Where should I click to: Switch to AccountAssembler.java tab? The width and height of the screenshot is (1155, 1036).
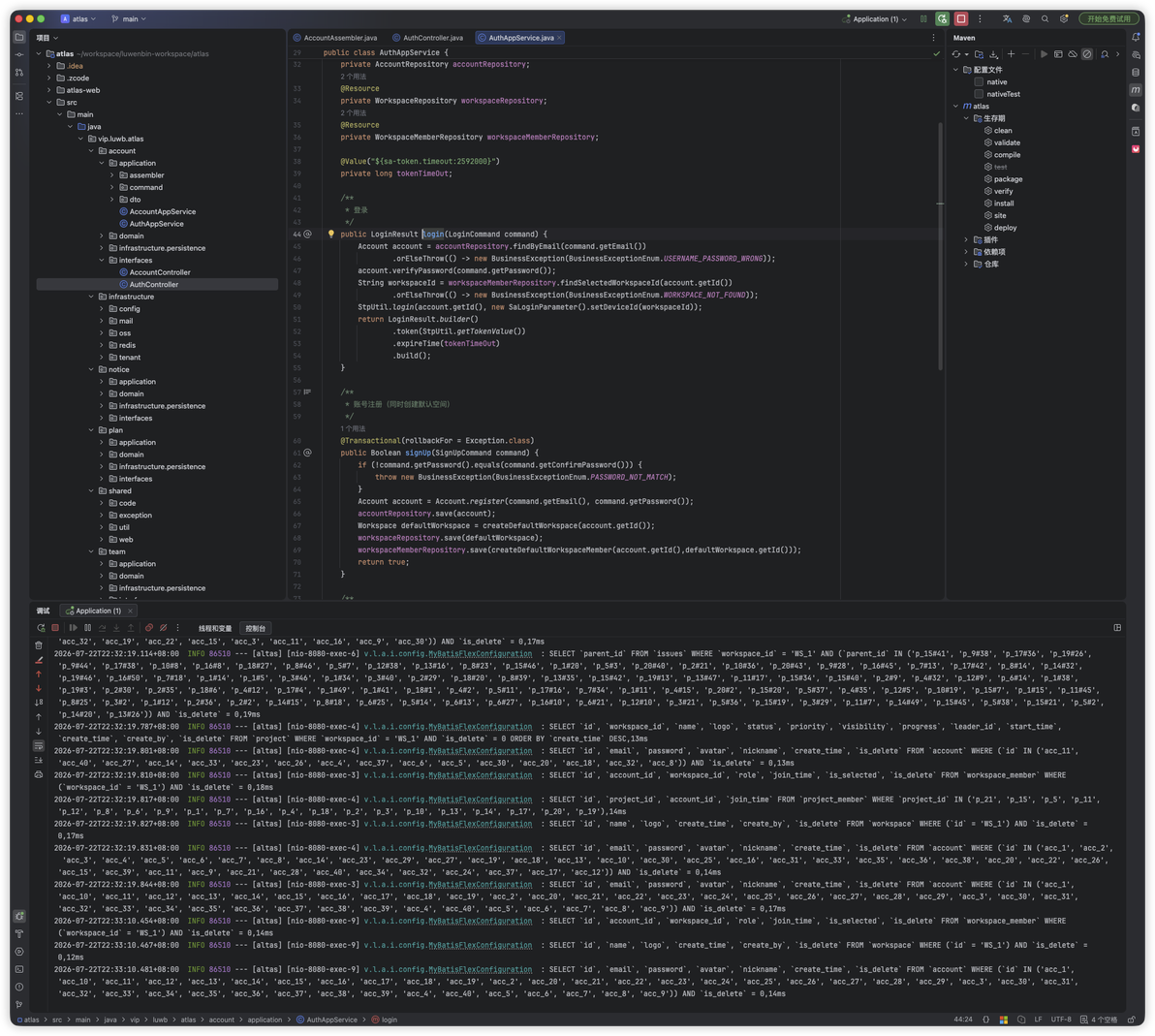pos(335,38)
